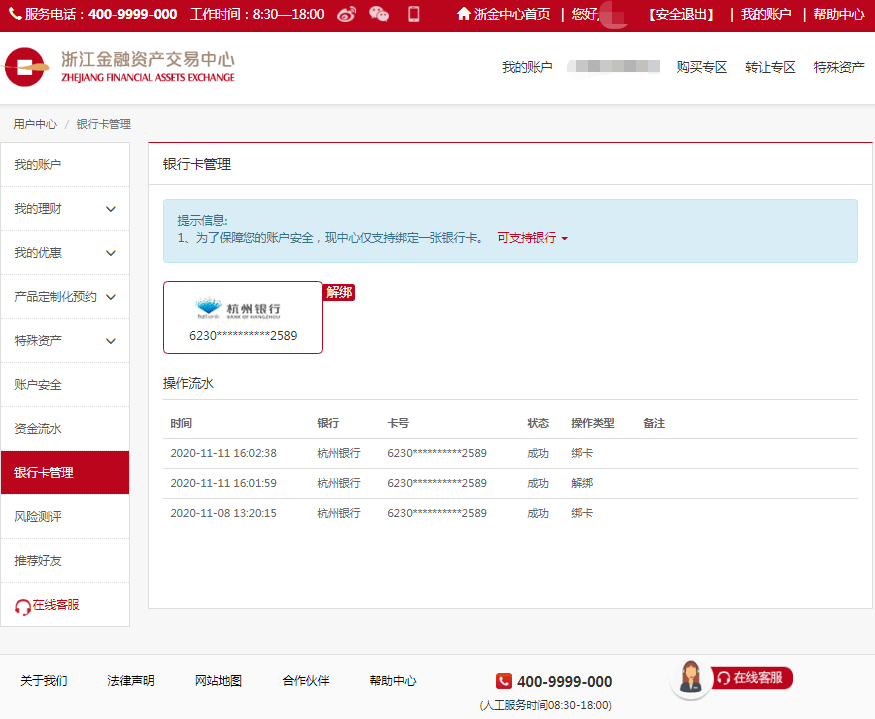Open 资金流水 in the sidebar
Image resolution: width=875 pixels, height=719 pixels.
click(x=65, y=429)
